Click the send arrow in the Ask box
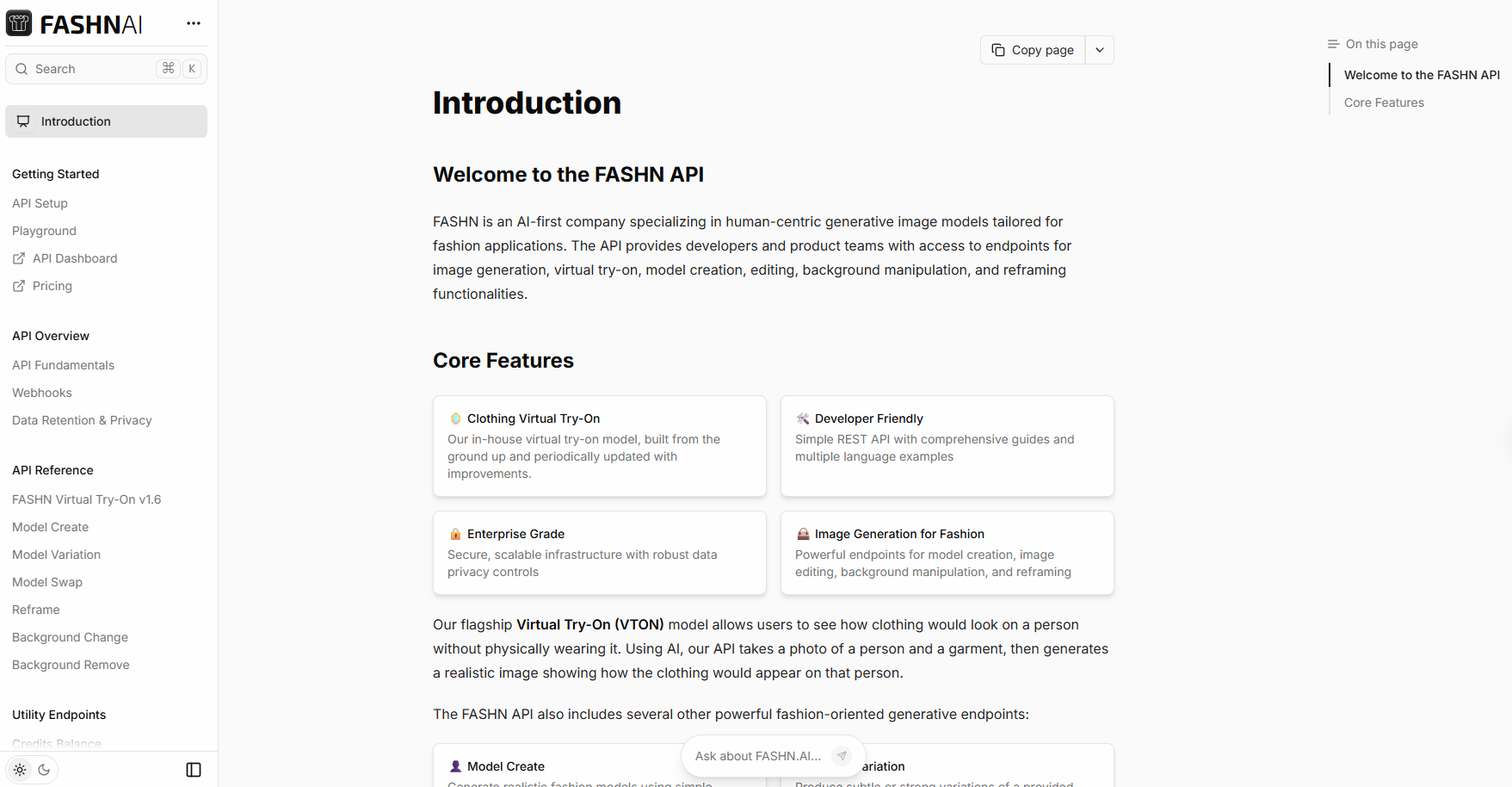 click(842, 756)
